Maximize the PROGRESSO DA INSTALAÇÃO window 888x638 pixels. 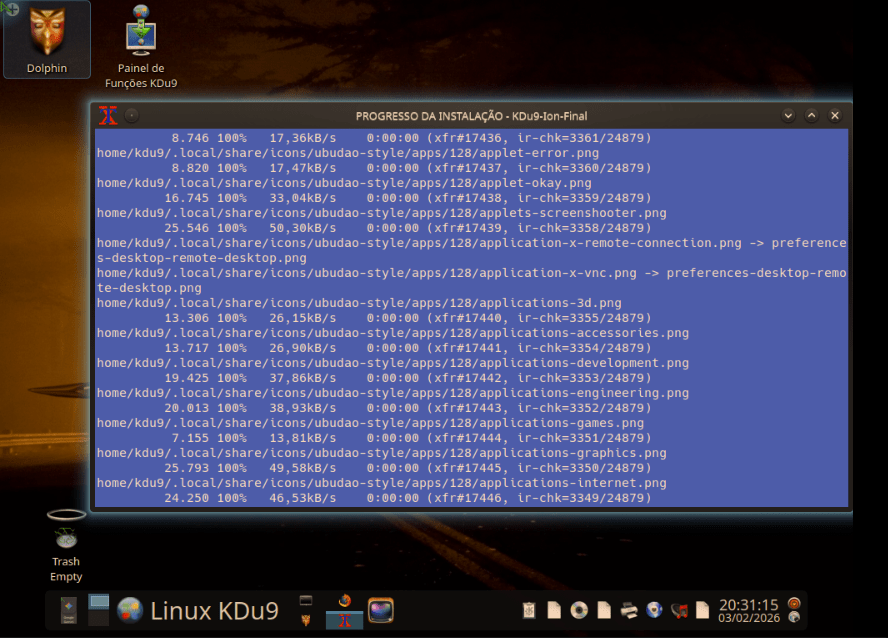[x=811, y=115]
